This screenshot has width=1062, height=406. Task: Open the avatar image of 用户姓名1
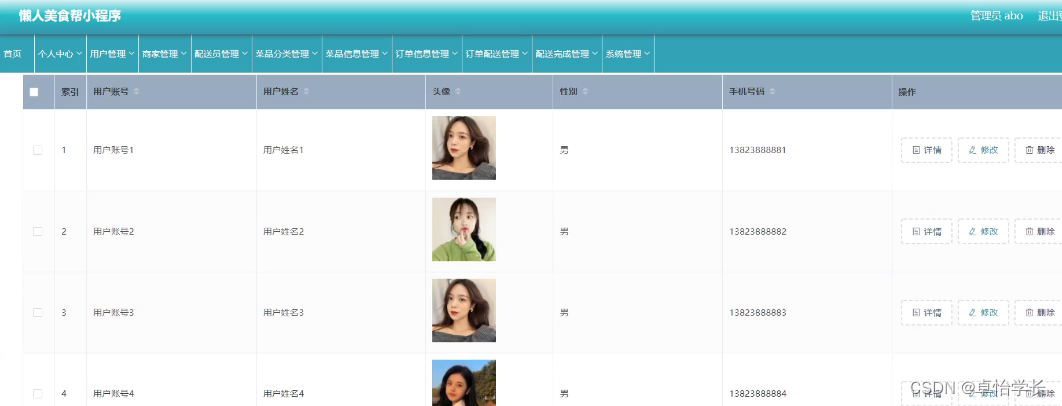464,148
